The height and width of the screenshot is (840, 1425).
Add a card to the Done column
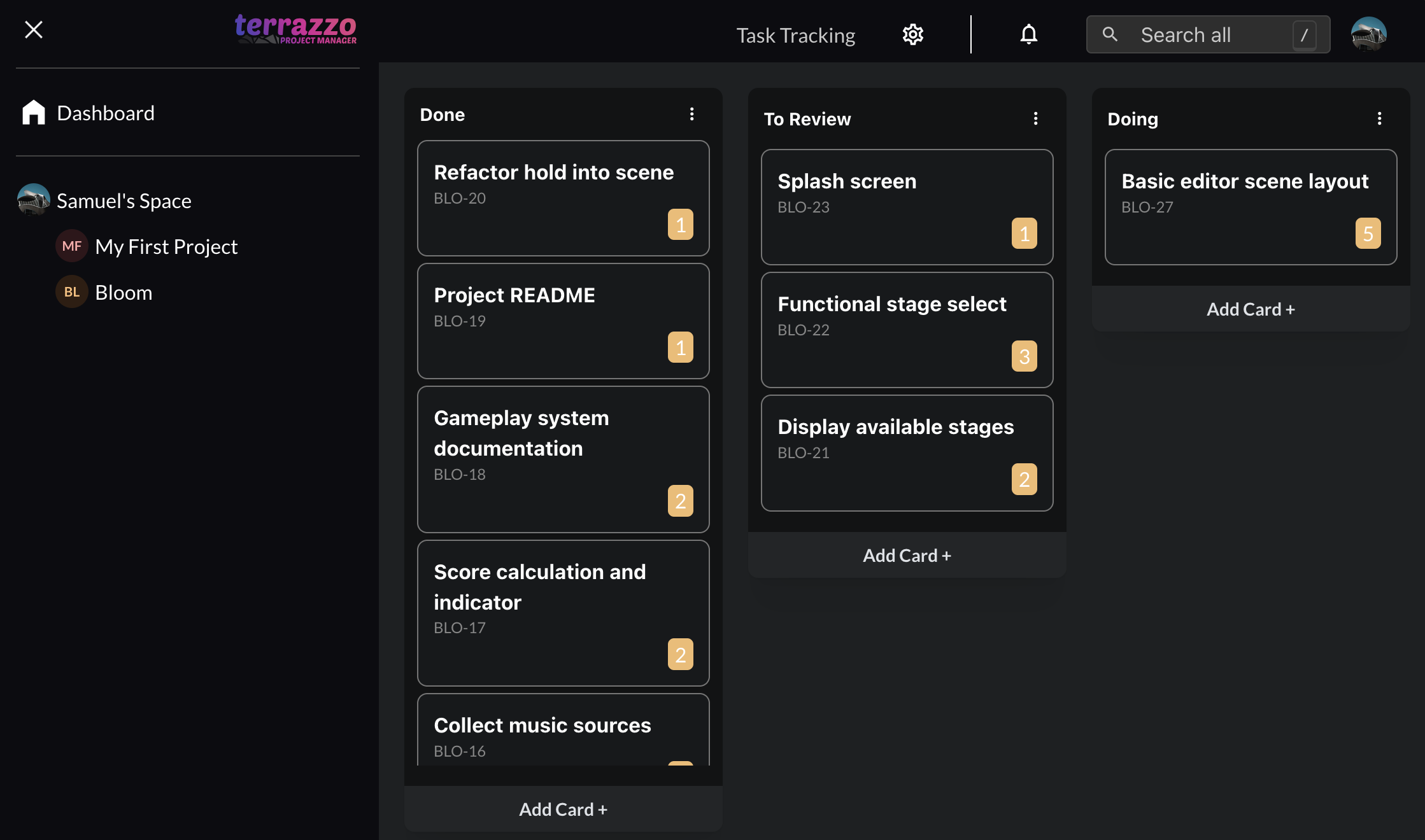[563, 809]
